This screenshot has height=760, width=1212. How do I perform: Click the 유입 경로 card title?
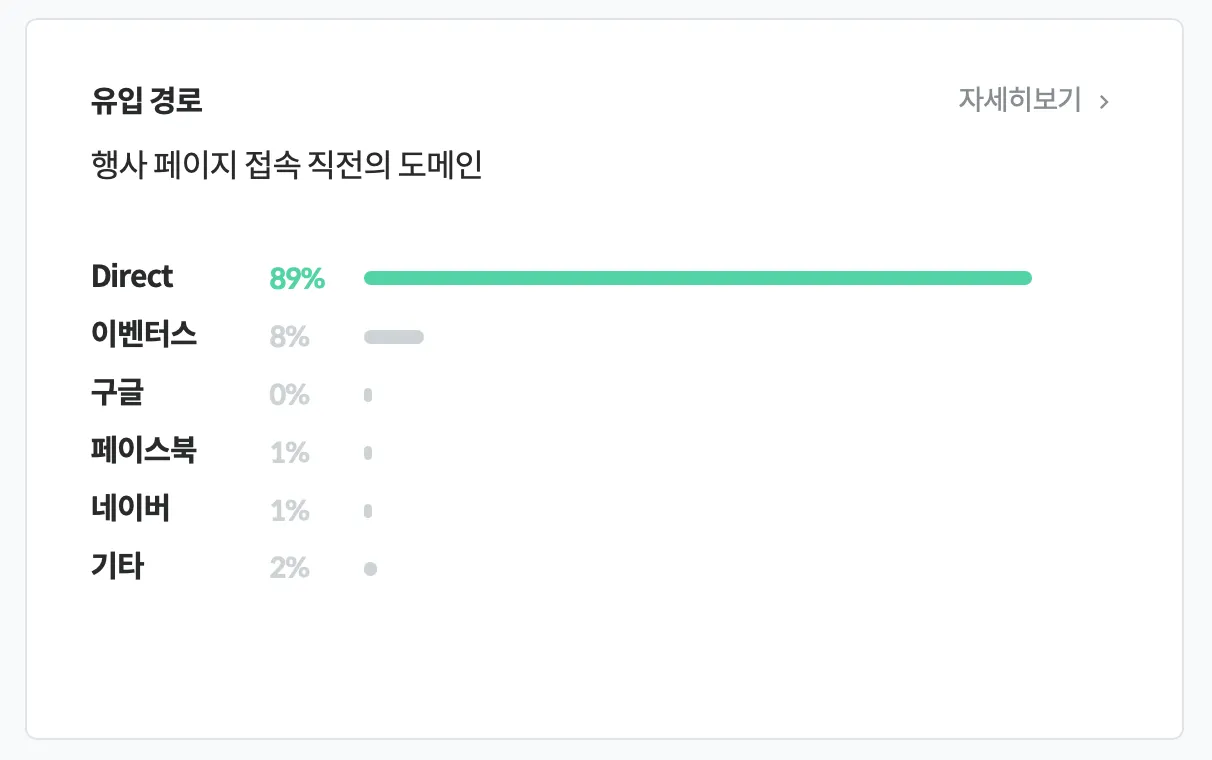tap(147, 100)
